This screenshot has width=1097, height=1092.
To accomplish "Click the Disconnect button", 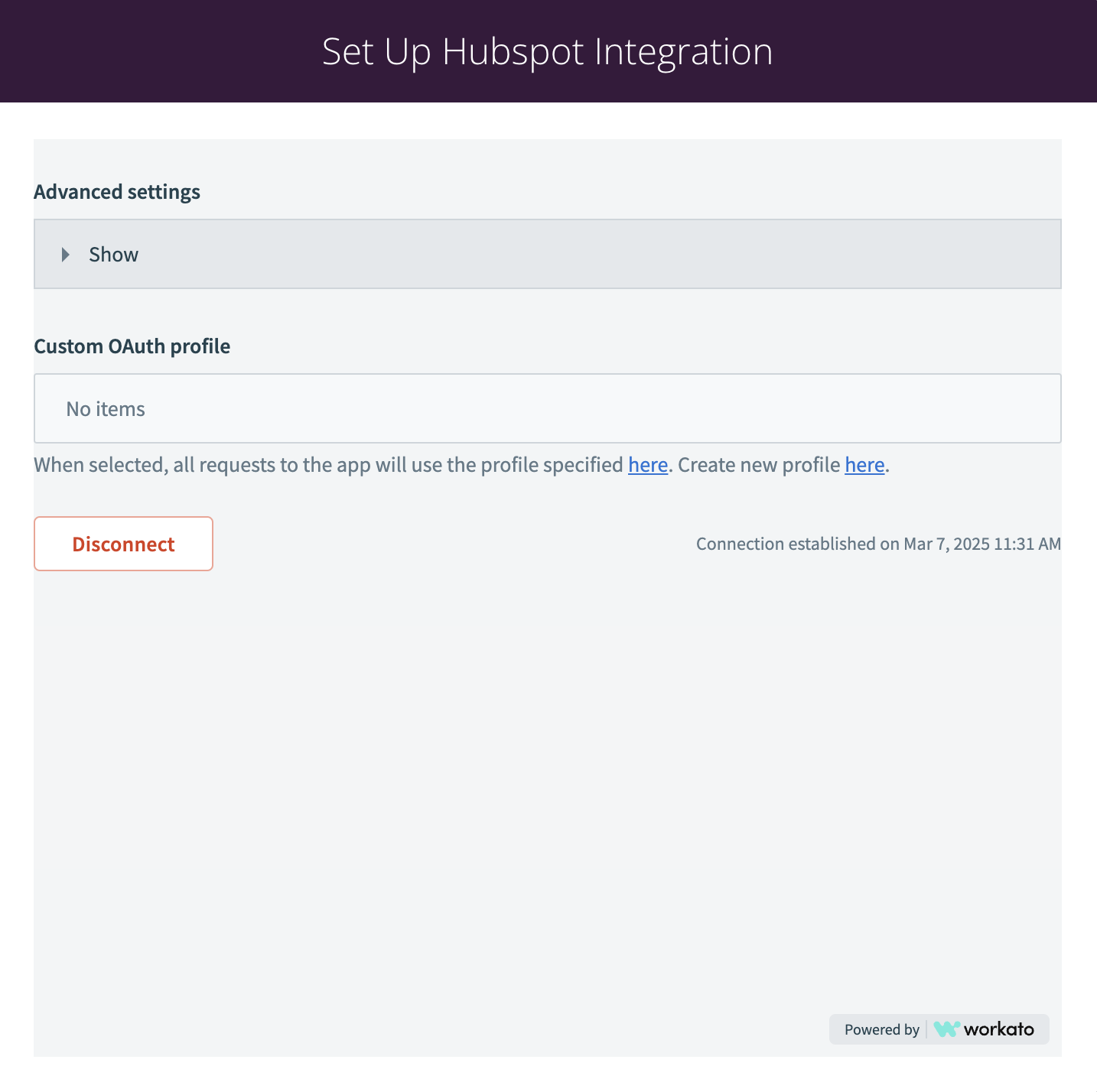I will tap(123, 544).
